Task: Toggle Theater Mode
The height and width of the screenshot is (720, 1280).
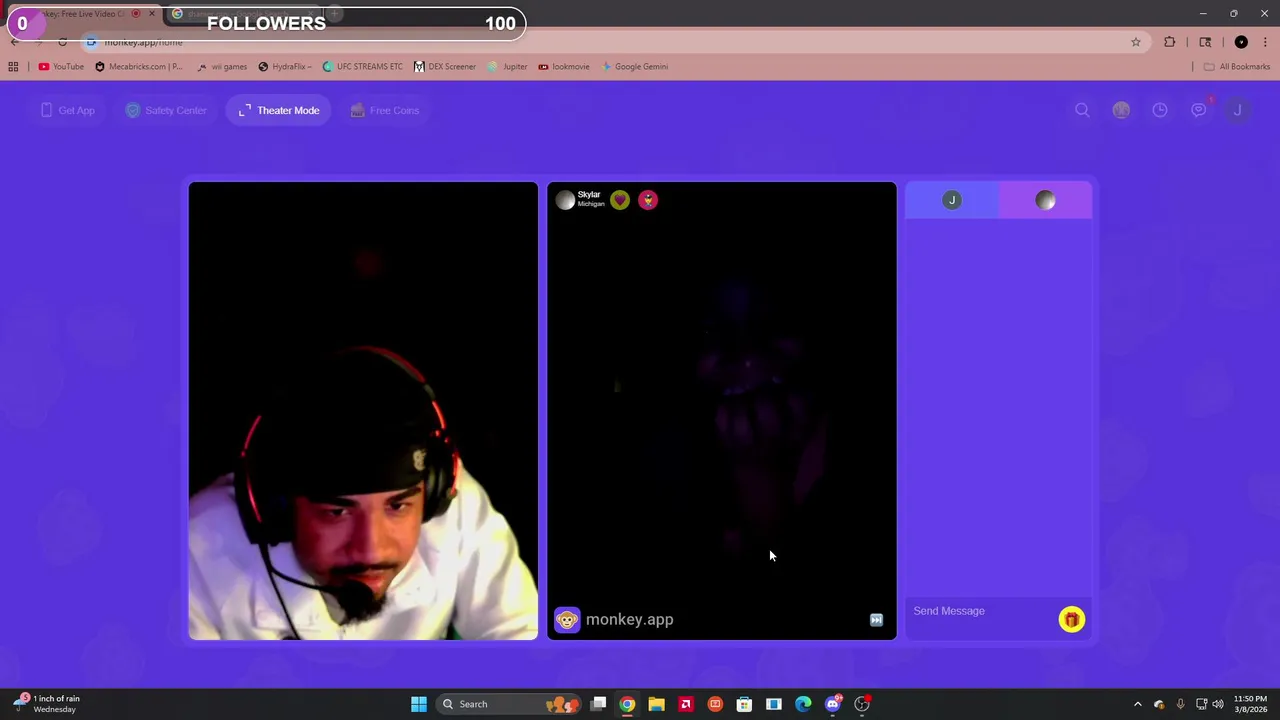Action: 279,110
